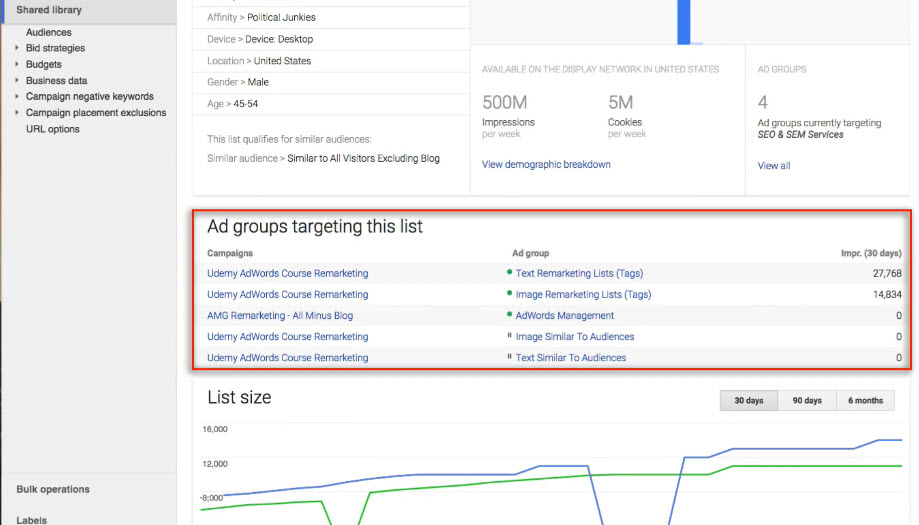This screenshot has height=525, width=919.
Task: Click enabled status dot beside AdWords Management
Action: (x=509, y=315)
